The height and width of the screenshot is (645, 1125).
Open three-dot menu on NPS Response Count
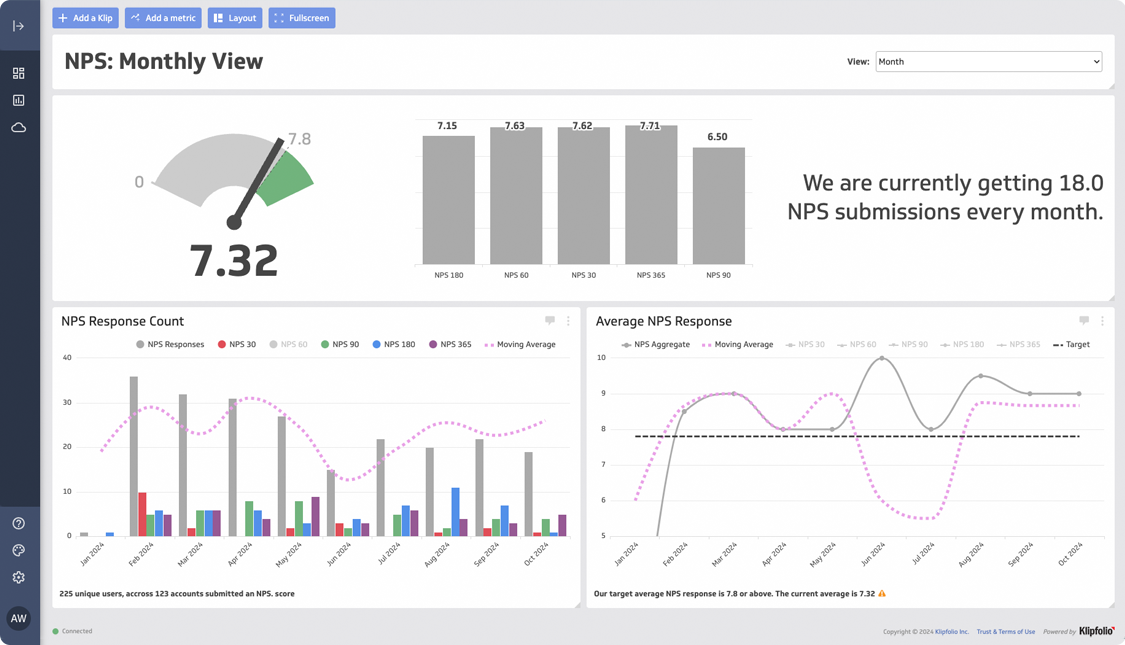(568, 321)
